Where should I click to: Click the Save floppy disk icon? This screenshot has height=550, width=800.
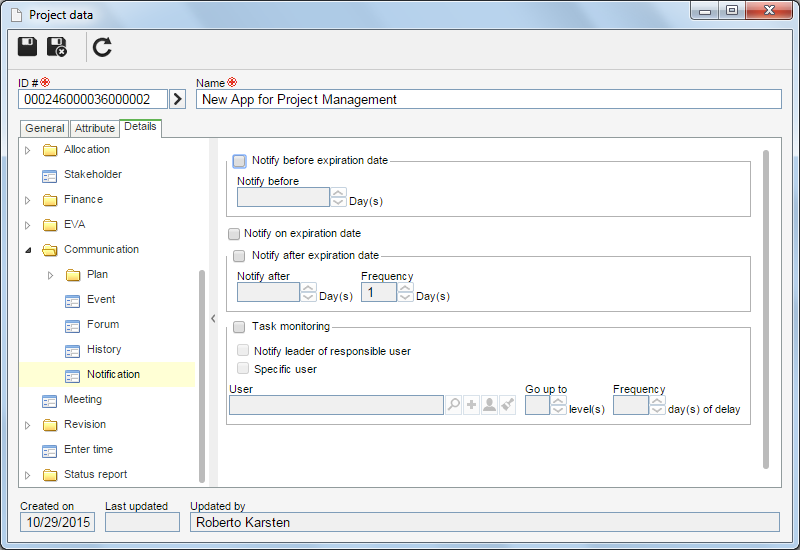click(28, 47)
